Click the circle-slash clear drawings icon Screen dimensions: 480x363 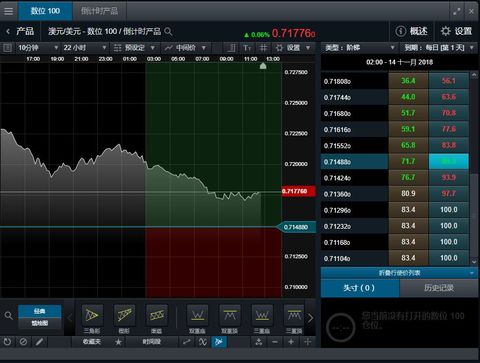pos(23,342)
